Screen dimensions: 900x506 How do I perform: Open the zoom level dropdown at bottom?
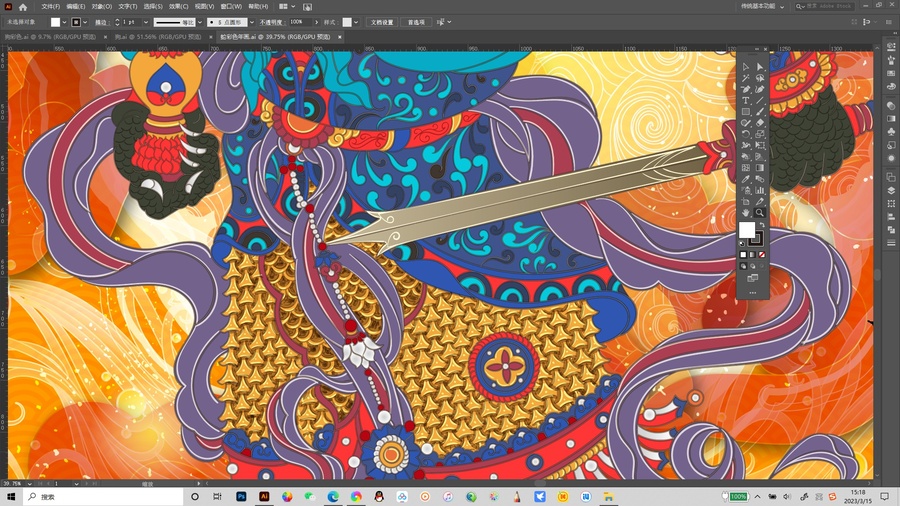30,484
